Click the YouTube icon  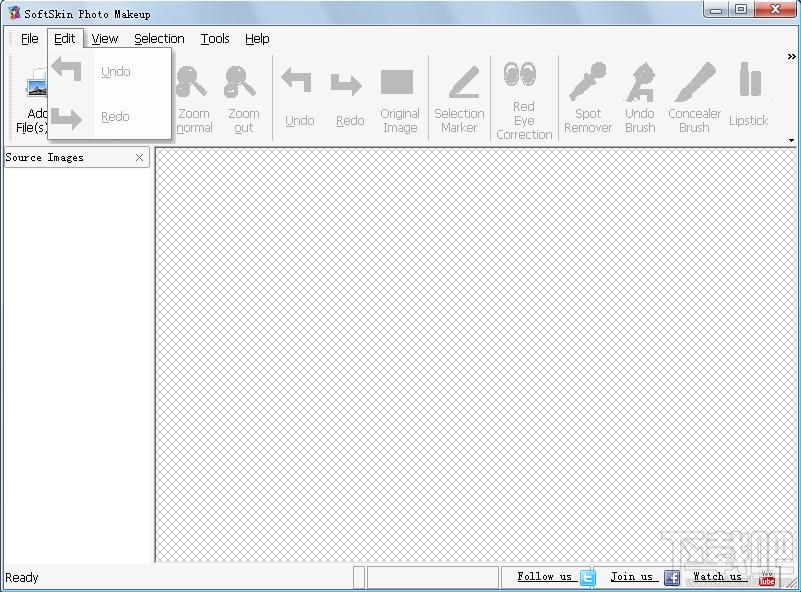(x=767, y=578)
